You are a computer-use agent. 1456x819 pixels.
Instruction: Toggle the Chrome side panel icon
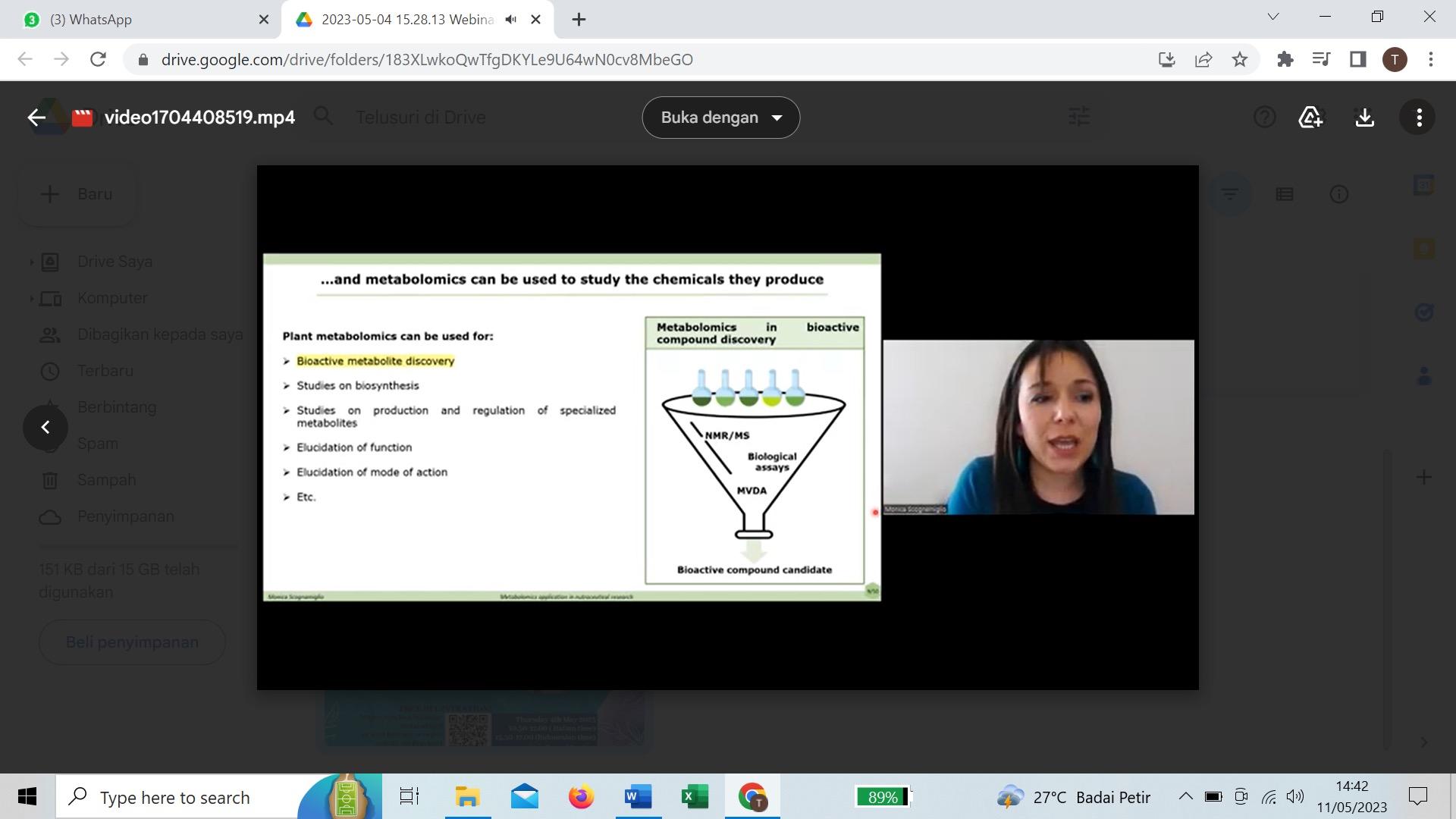click(x=1357, y=59)
